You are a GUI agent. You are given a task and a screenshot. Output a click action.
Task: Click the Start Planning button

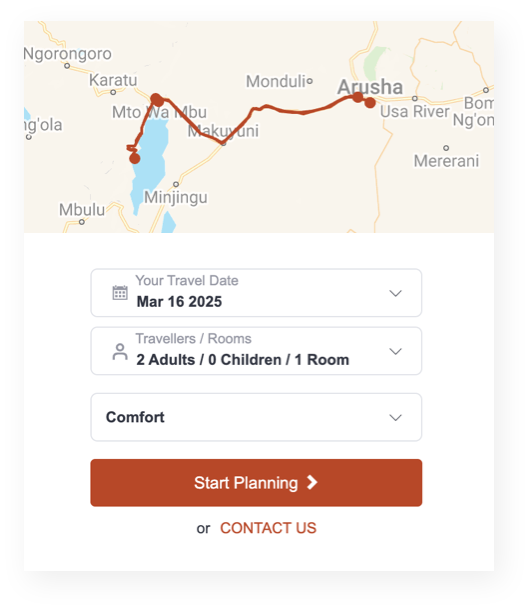pyautogui.click(x=256, y=483)
